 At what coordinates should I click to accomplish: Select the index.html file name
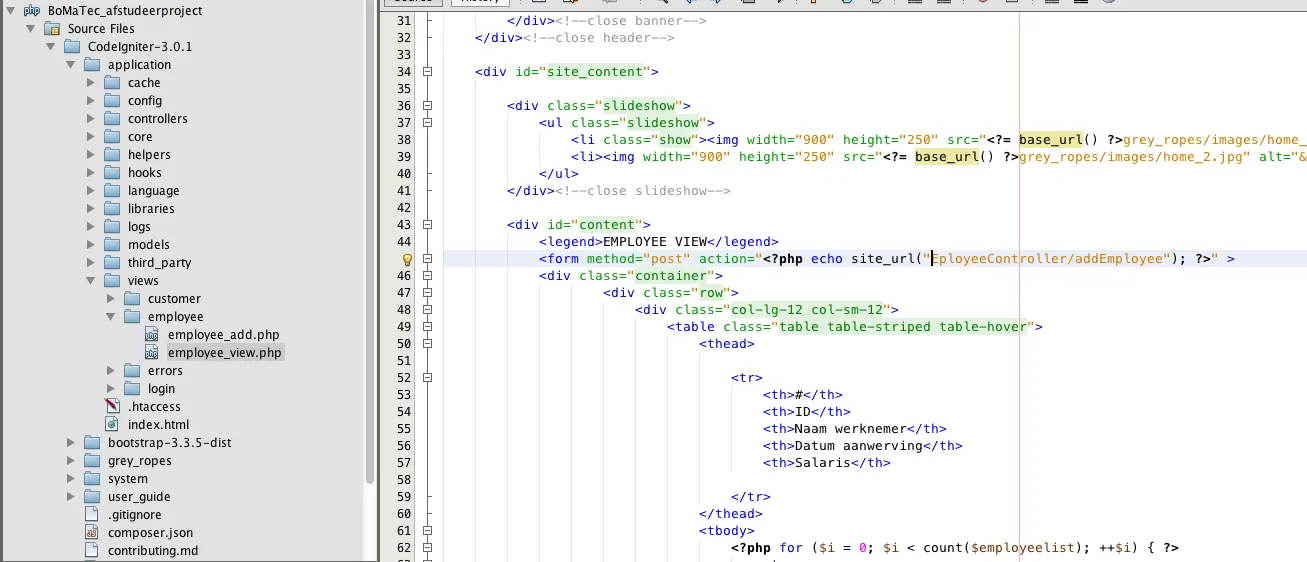pos(158,425)
